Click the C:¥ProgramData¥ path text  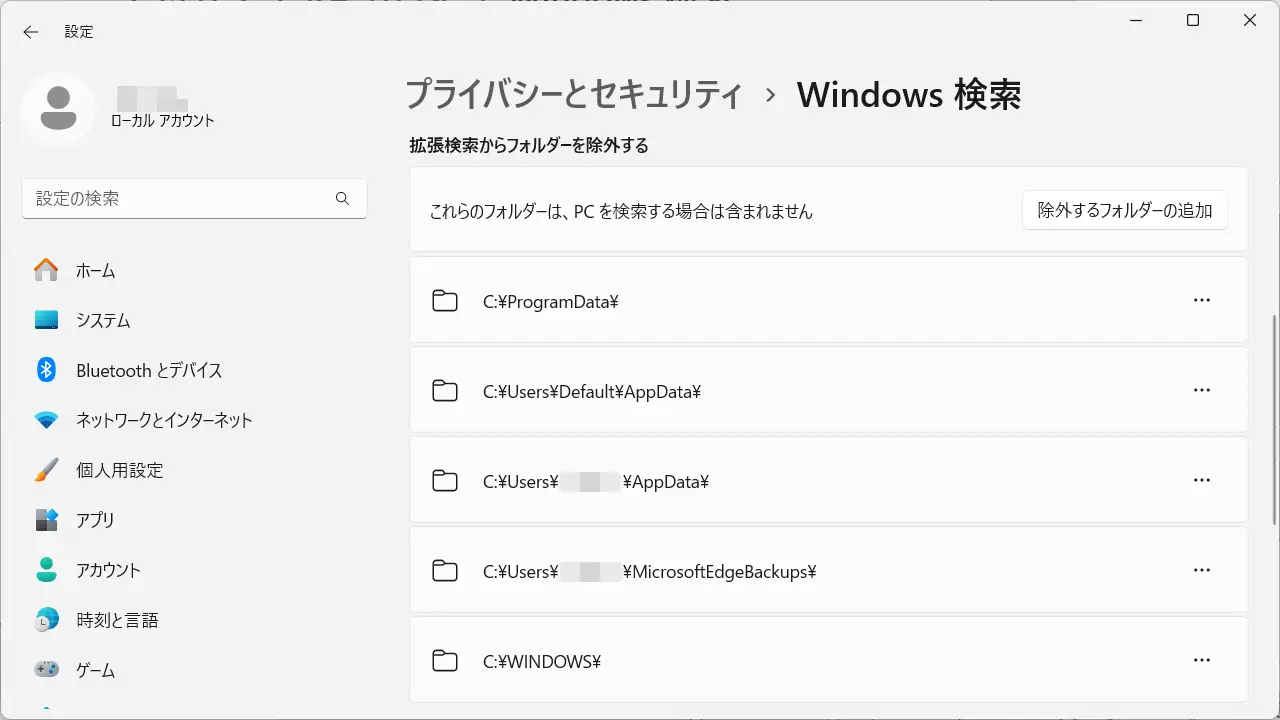tap(551, 301)
